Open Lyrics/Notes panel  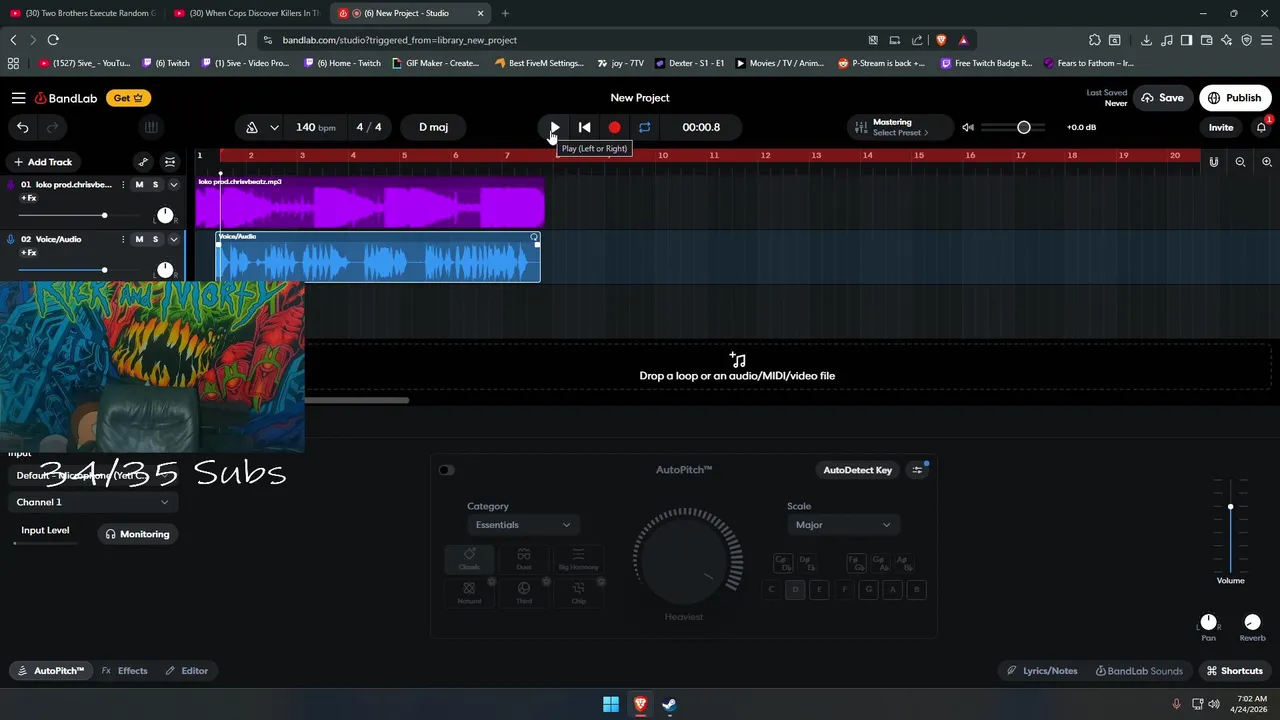[x=1041, y=671]
